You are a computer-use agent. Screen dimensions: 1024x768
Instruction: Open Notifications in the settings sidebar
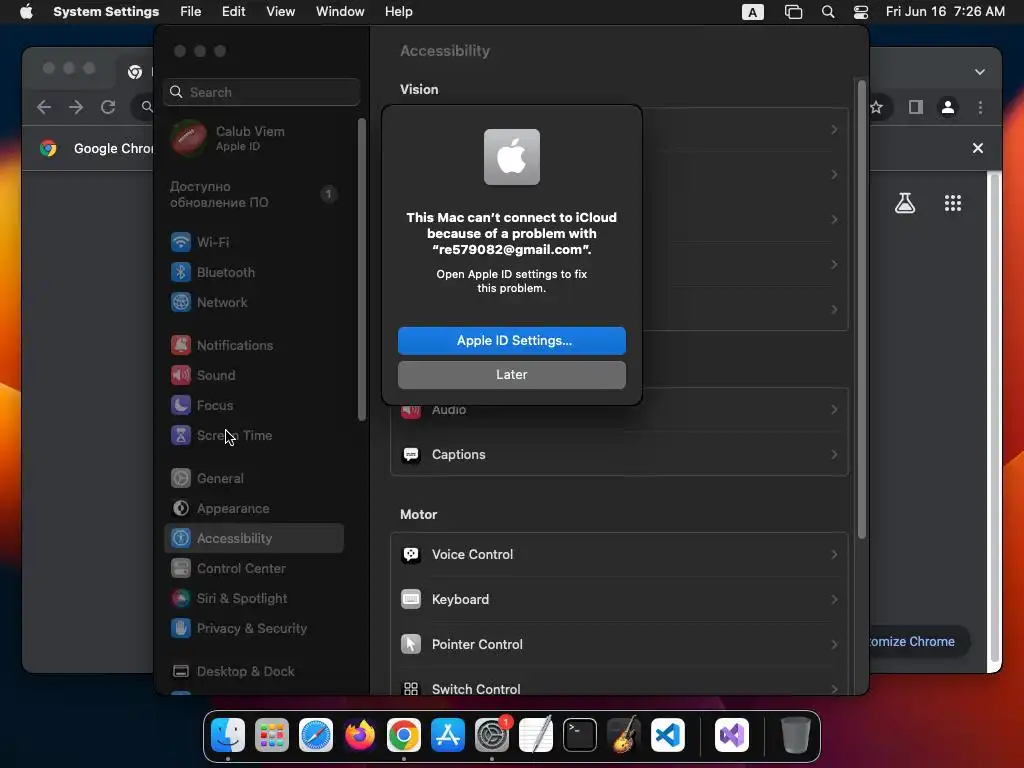pos(253,345)
